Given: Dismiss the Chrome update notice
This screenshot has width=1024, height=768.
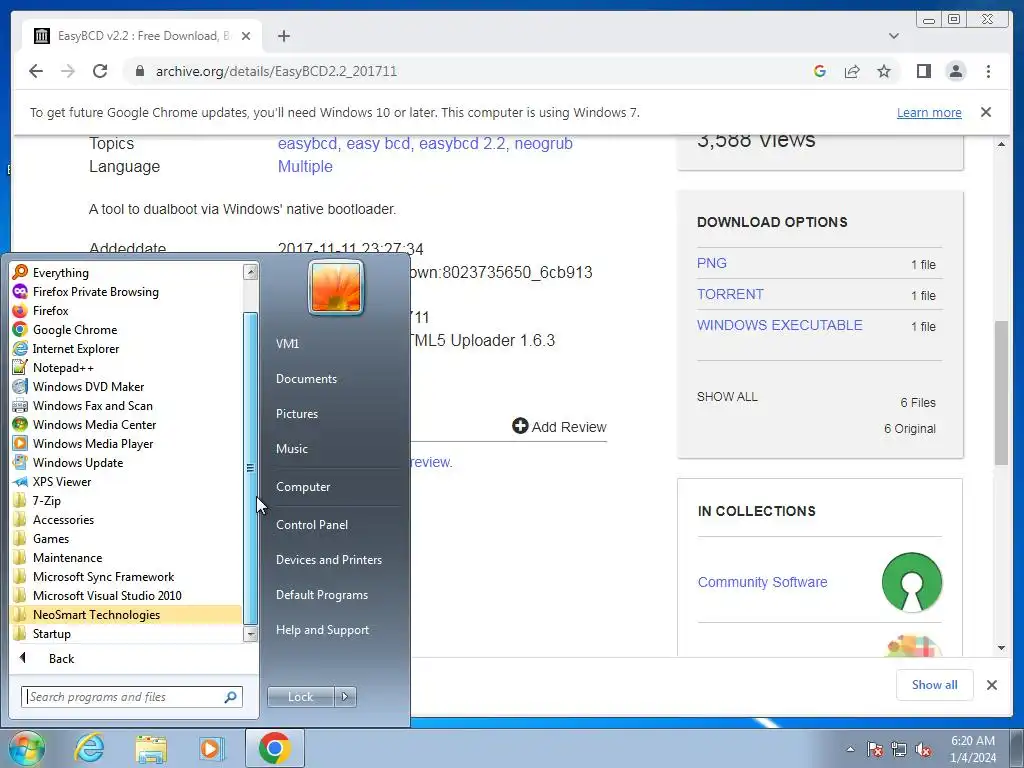Looking at the screenshot, I should 985,112.
